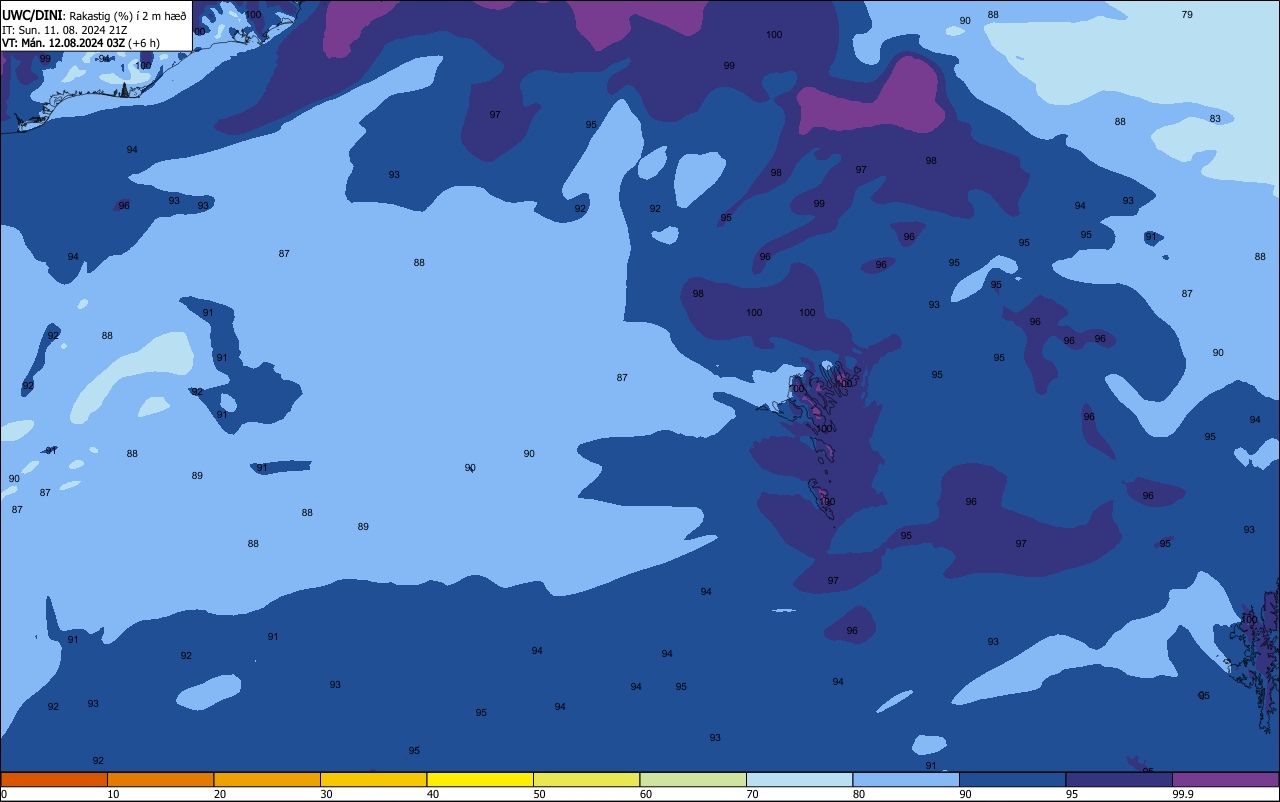Viewport: 1280px width, 802px height.
Task: Select the 'IT: Sun. 11. 08. 2024 21Z' line
Action: point(64,30)
